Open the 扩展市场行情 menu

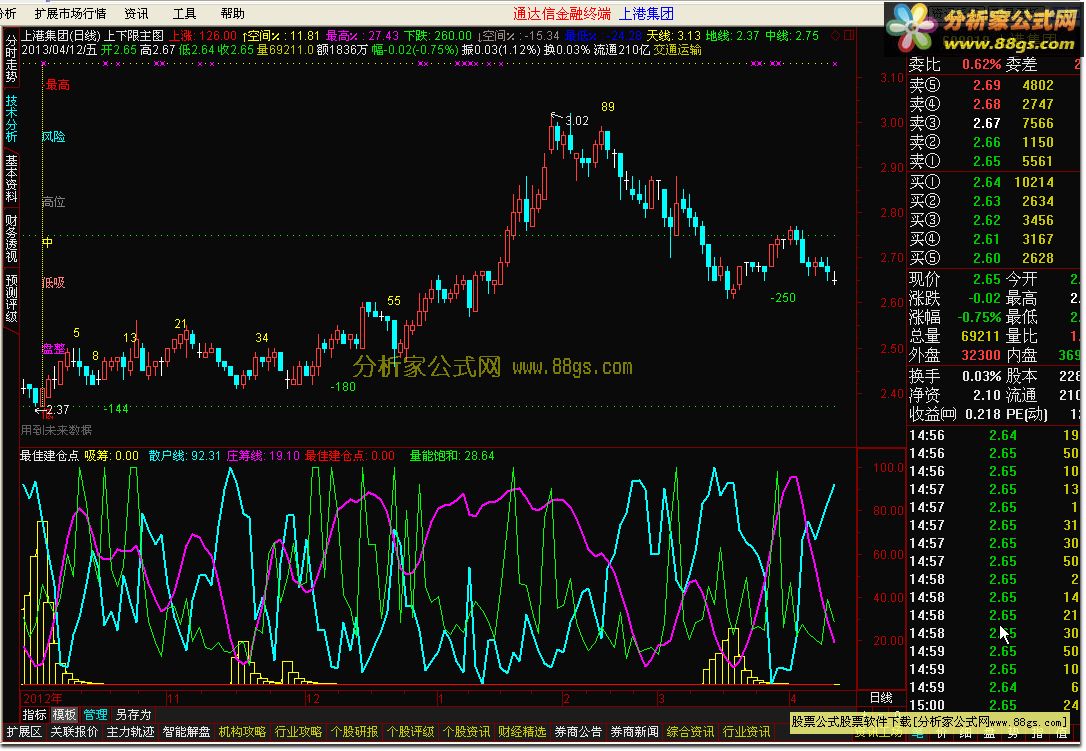tap(71, 13)
